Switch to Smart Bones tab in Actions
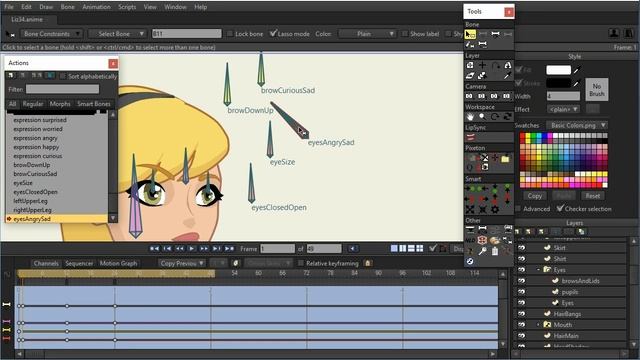640x360 pixels. 94,104
